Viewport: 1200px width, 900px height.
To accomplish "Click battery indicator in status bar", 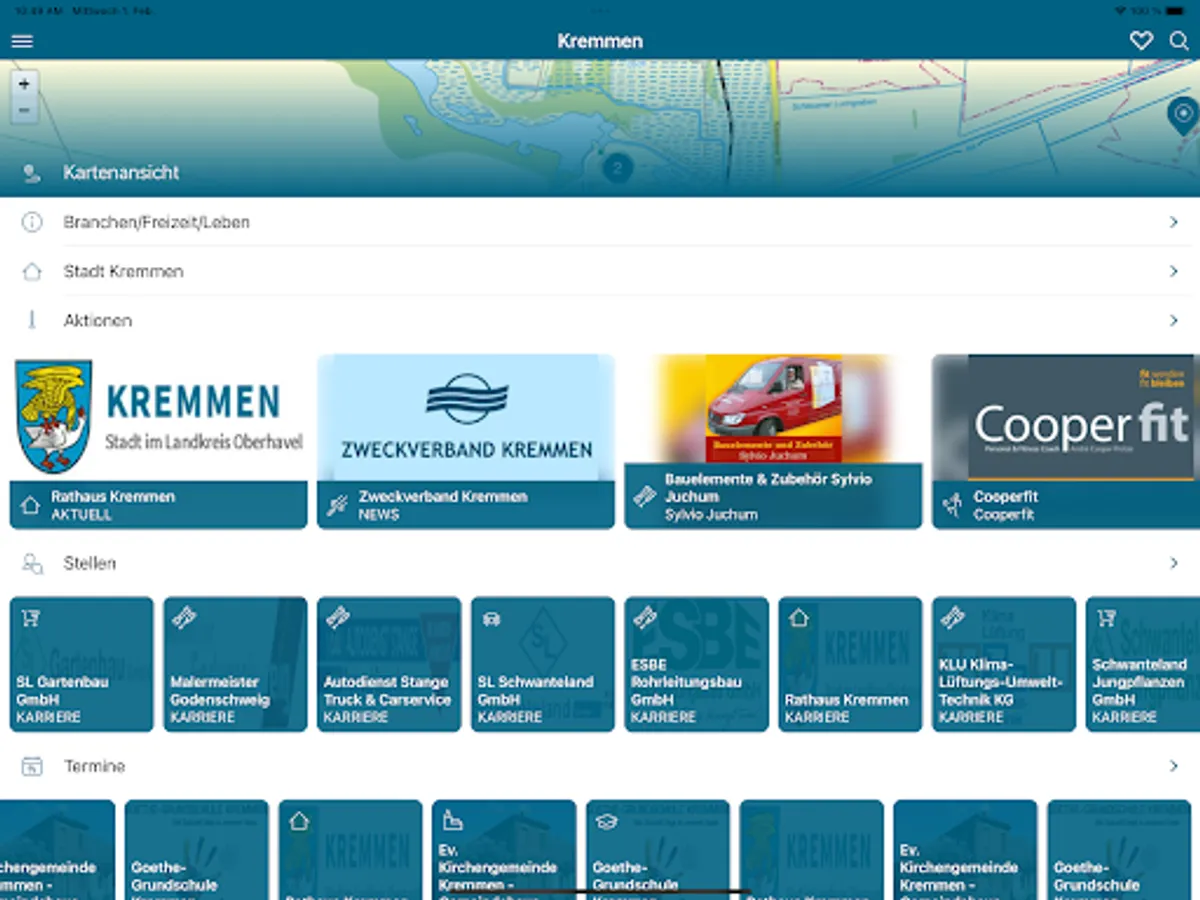I will coord(1174,9).
